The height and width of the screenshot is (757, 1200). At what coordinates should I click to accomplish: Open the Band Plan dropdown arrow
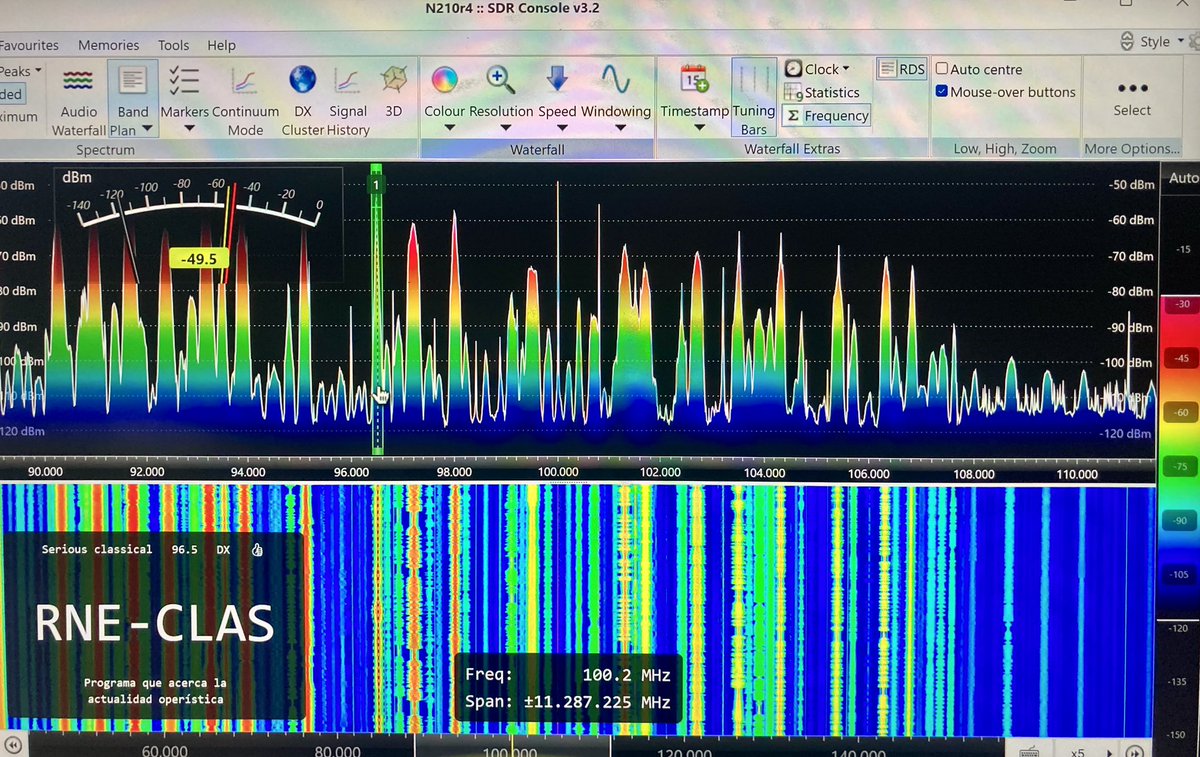[x=147, y=130]
